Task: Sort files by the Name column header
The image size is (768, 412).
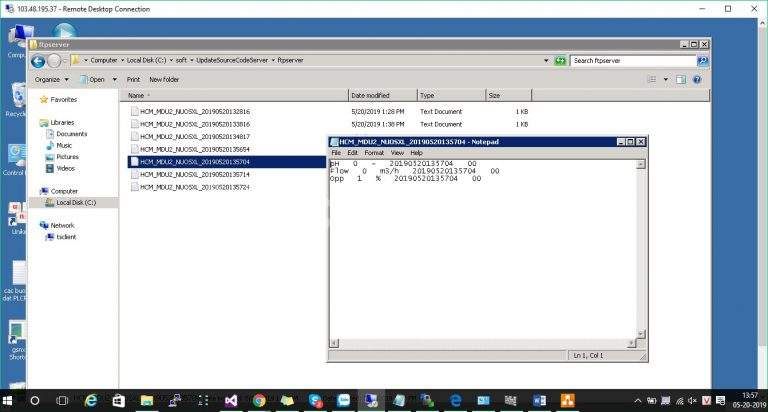Action: (x=235, y=96)
